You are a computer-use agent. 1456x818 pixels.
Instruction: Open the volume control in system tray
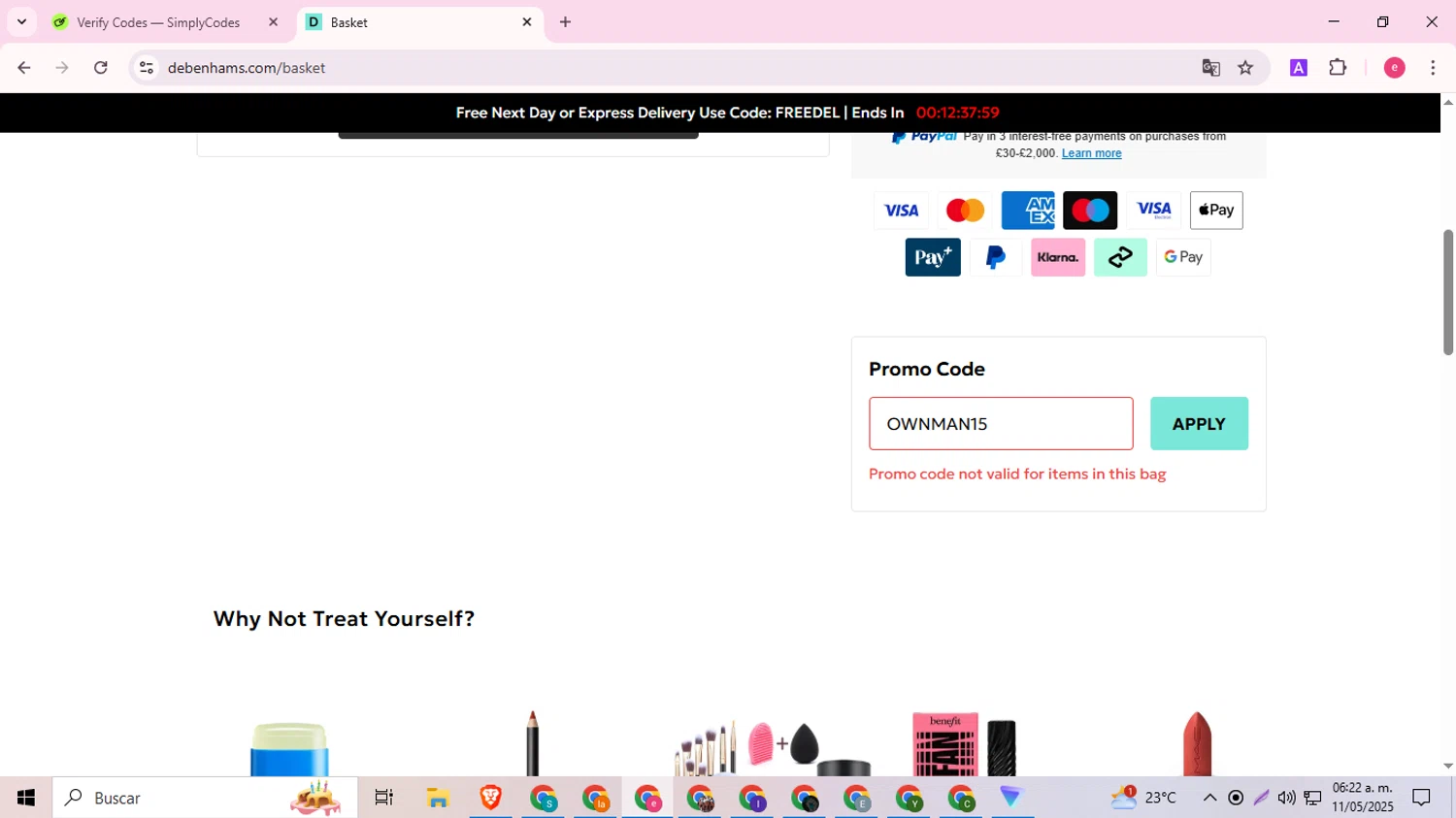(x=1286, y=798)
